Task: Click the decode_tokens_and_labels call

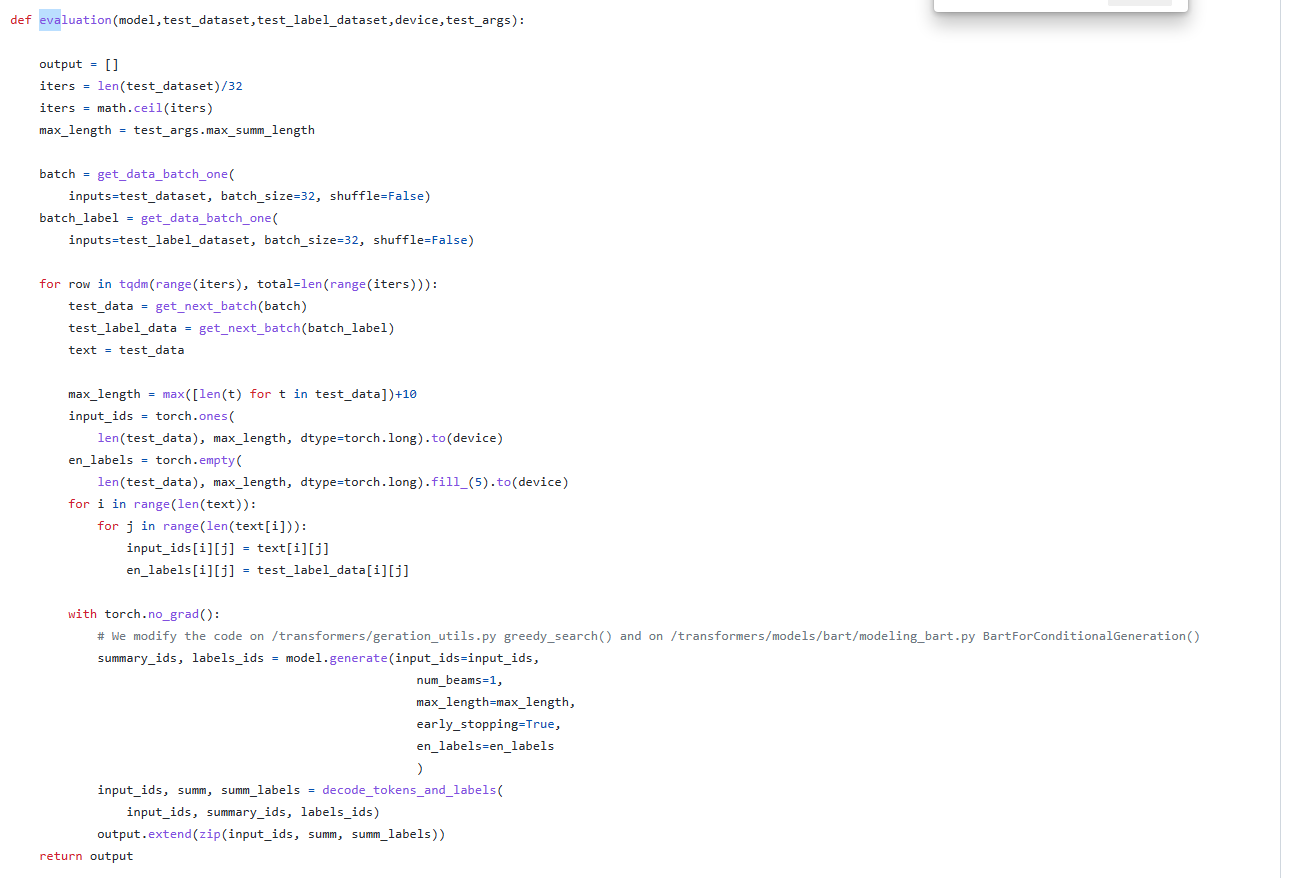Action: click(410, 789)
